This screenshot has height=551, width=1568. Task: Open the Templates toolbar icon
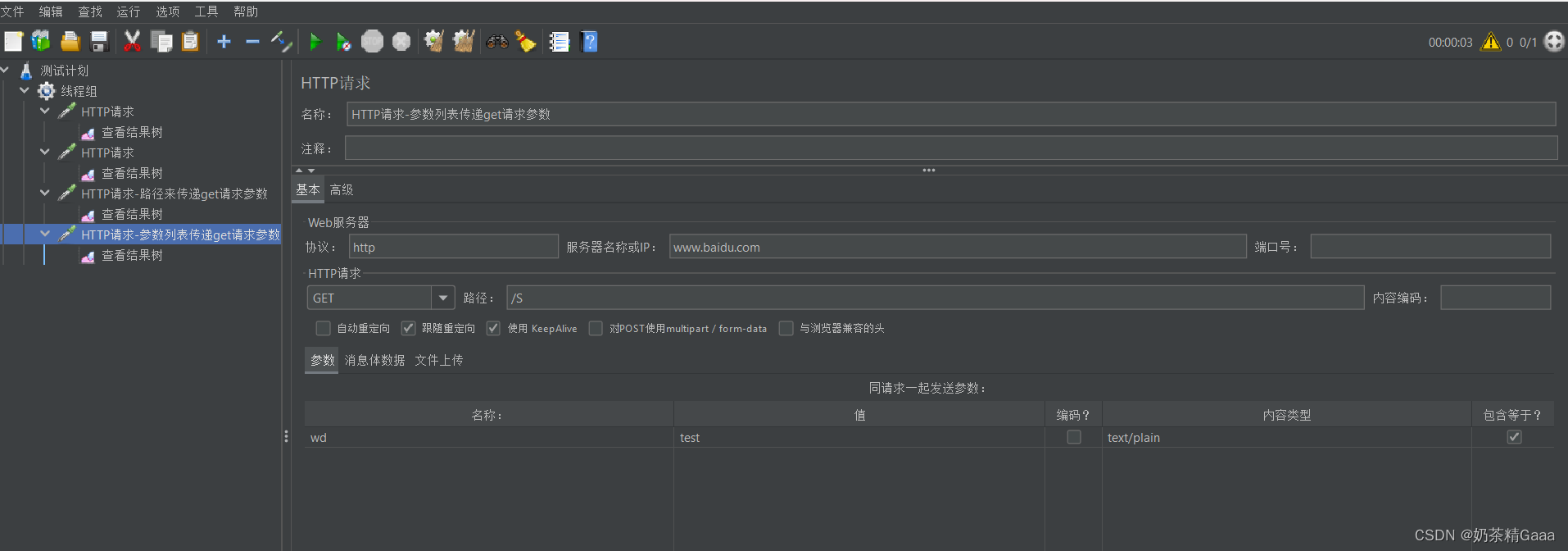click(41, 41)
